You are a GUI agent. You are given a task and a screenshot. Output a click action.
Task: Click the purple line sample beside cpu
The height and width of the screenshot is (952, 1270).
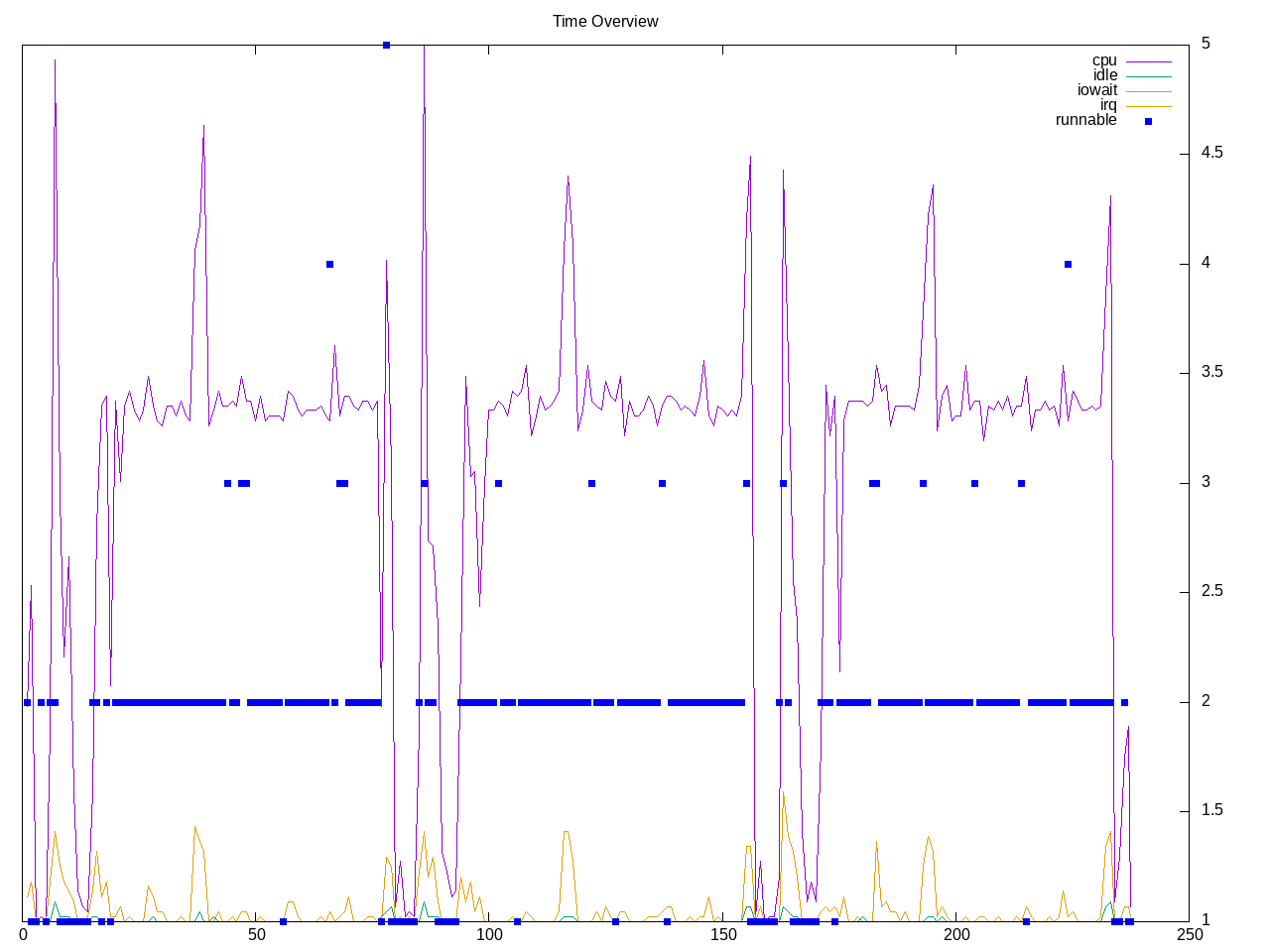pos(1148,61)
